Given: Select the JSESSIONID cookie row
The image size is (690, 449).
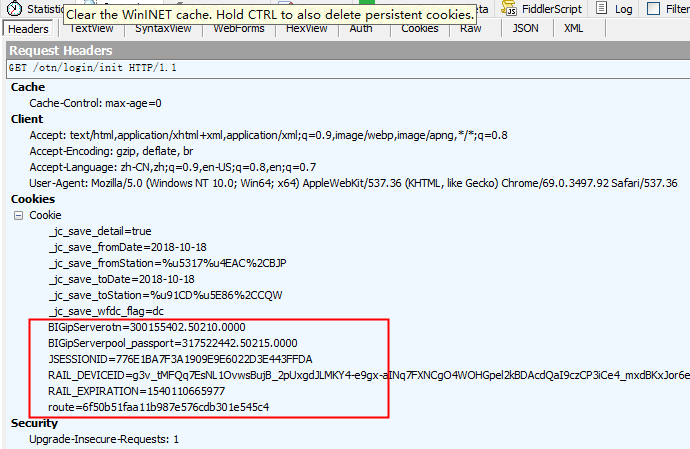Looking at the screenshot, I should [180, 359].
